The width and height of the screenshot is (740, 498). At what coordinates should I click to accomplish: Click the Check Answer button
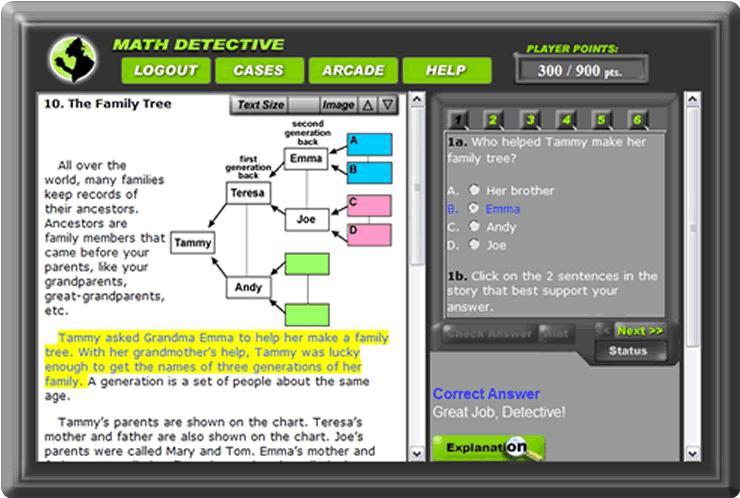489,333
